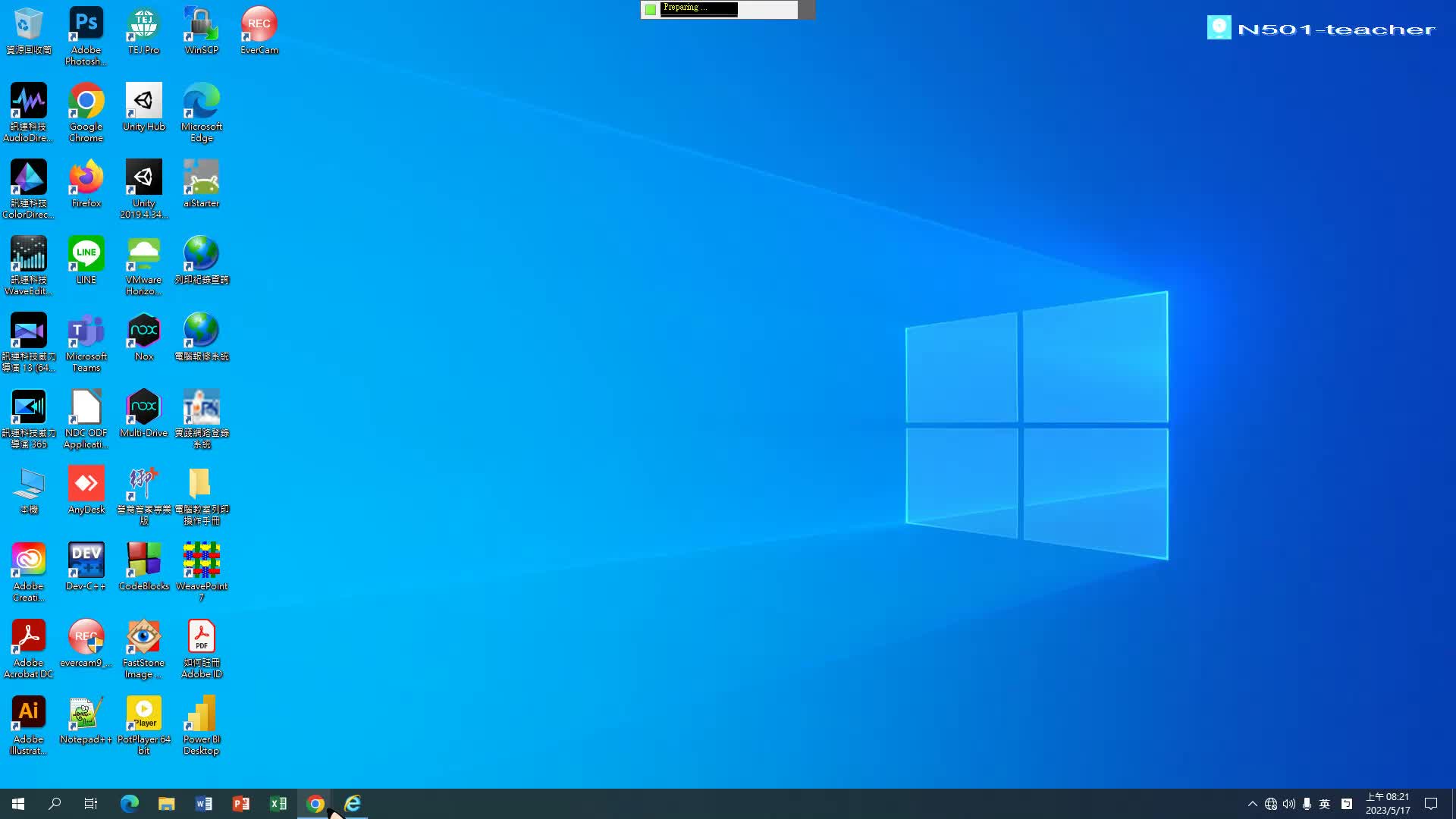
Task: Select the WaveEditor desktop icon
Action: pyautogui.click(x=29, y=265)
